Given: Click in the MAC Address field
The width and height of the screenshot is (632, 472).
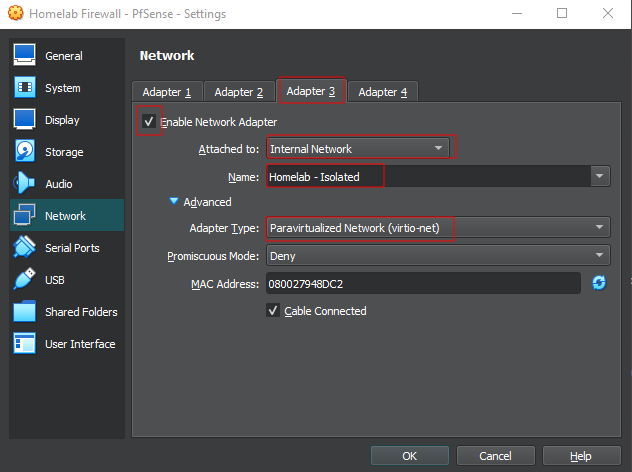Looking at the screenshot, I should (423, 283).
